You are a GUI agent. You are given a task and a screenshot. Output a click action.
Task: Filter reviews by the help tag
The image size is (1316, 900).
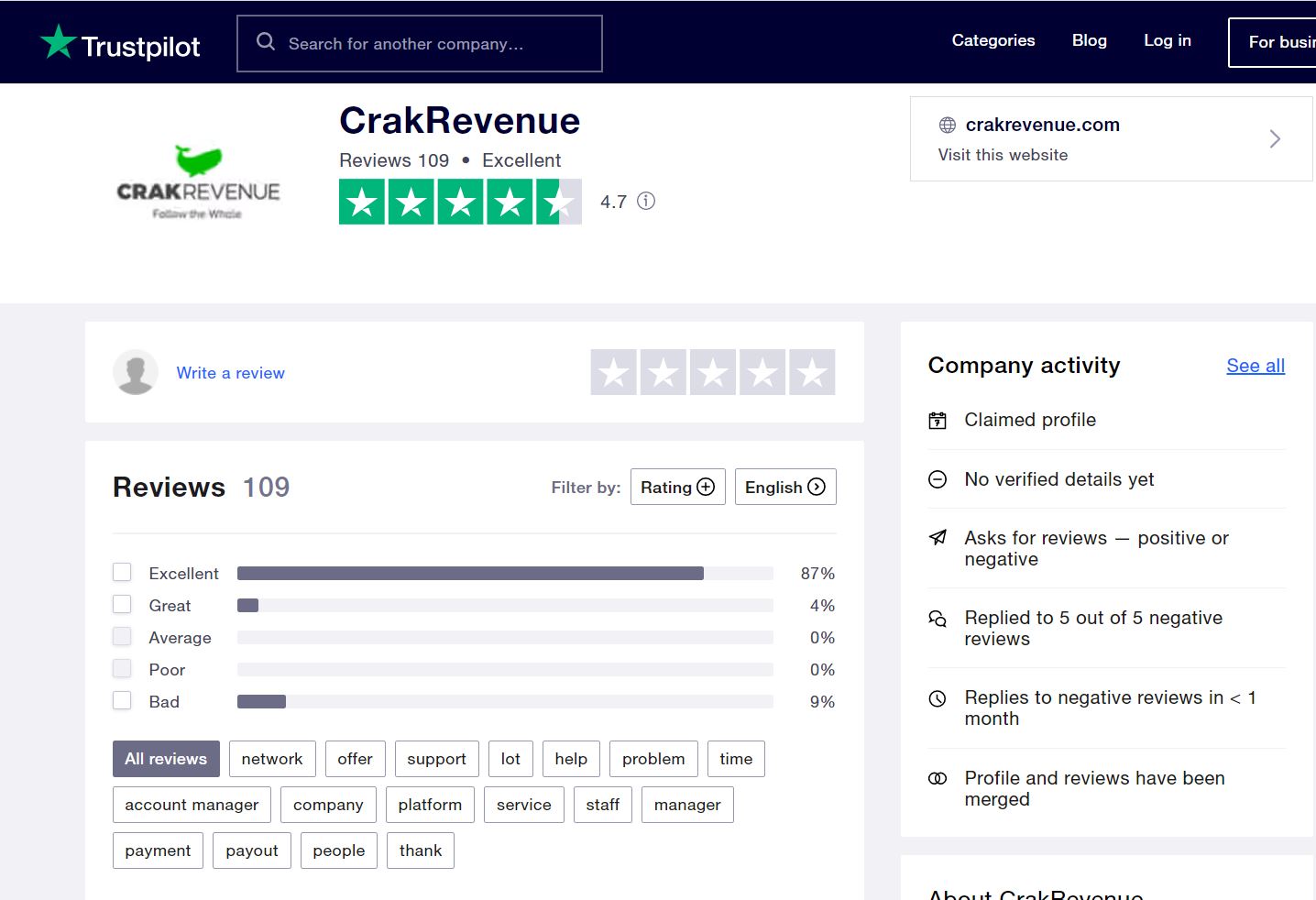click(571, 759)
